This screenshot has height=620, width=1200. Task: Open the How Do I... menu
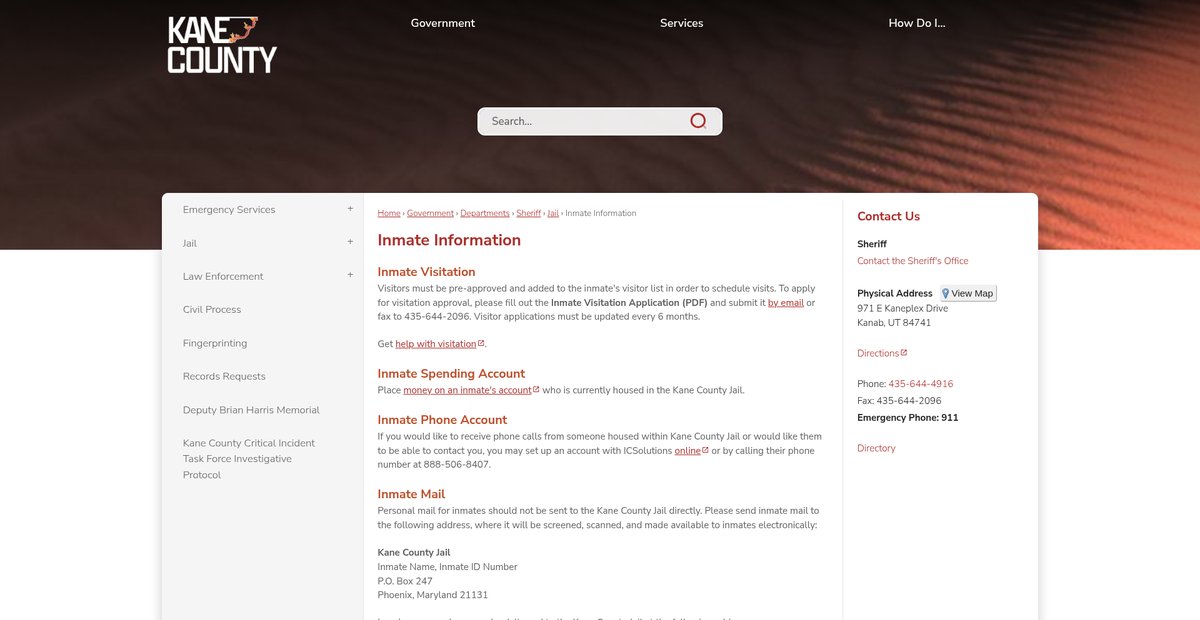click(916, 23)
